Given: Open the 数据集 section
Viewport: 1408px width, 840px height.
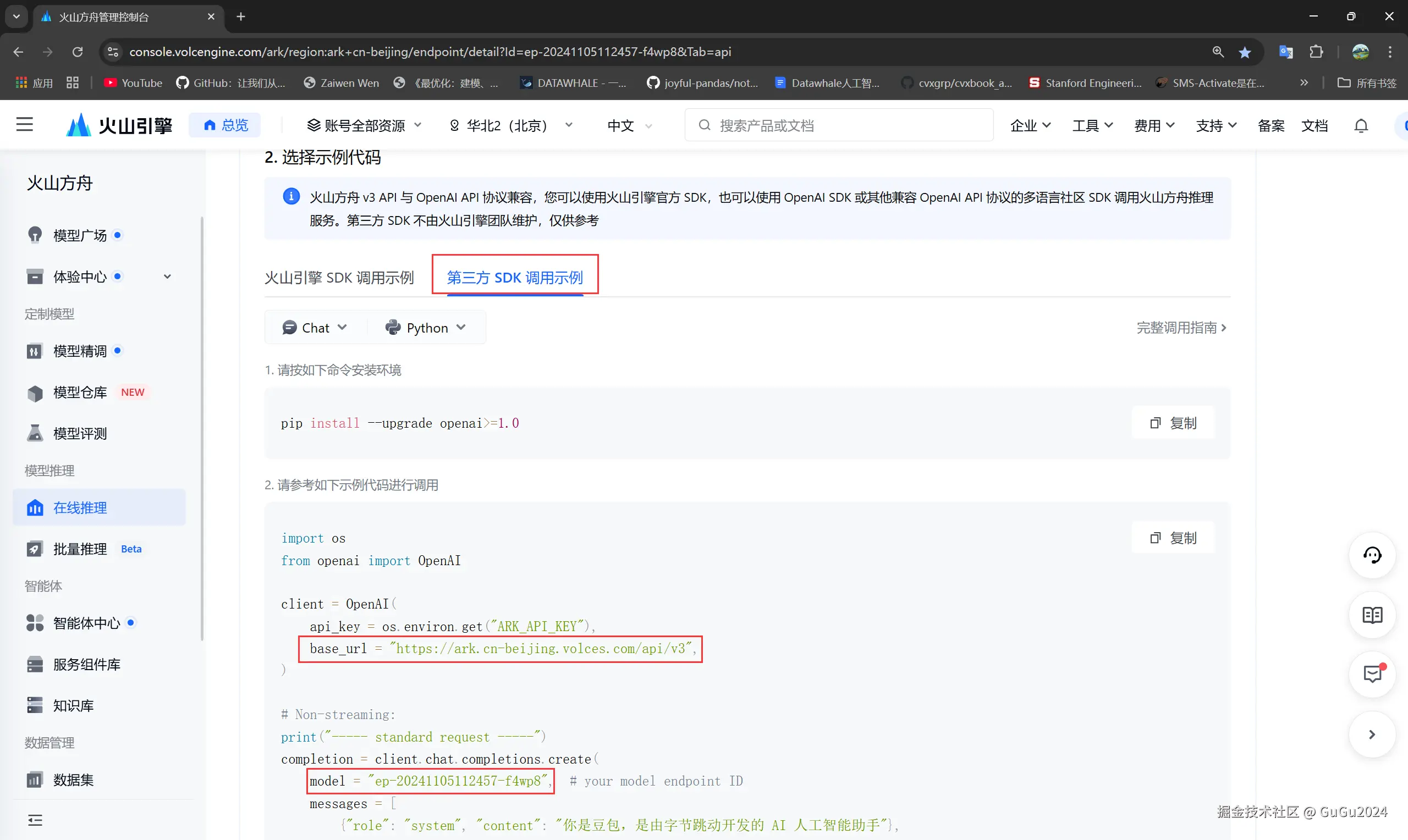Looking at the screenshot, I should (x=73, y=780).
